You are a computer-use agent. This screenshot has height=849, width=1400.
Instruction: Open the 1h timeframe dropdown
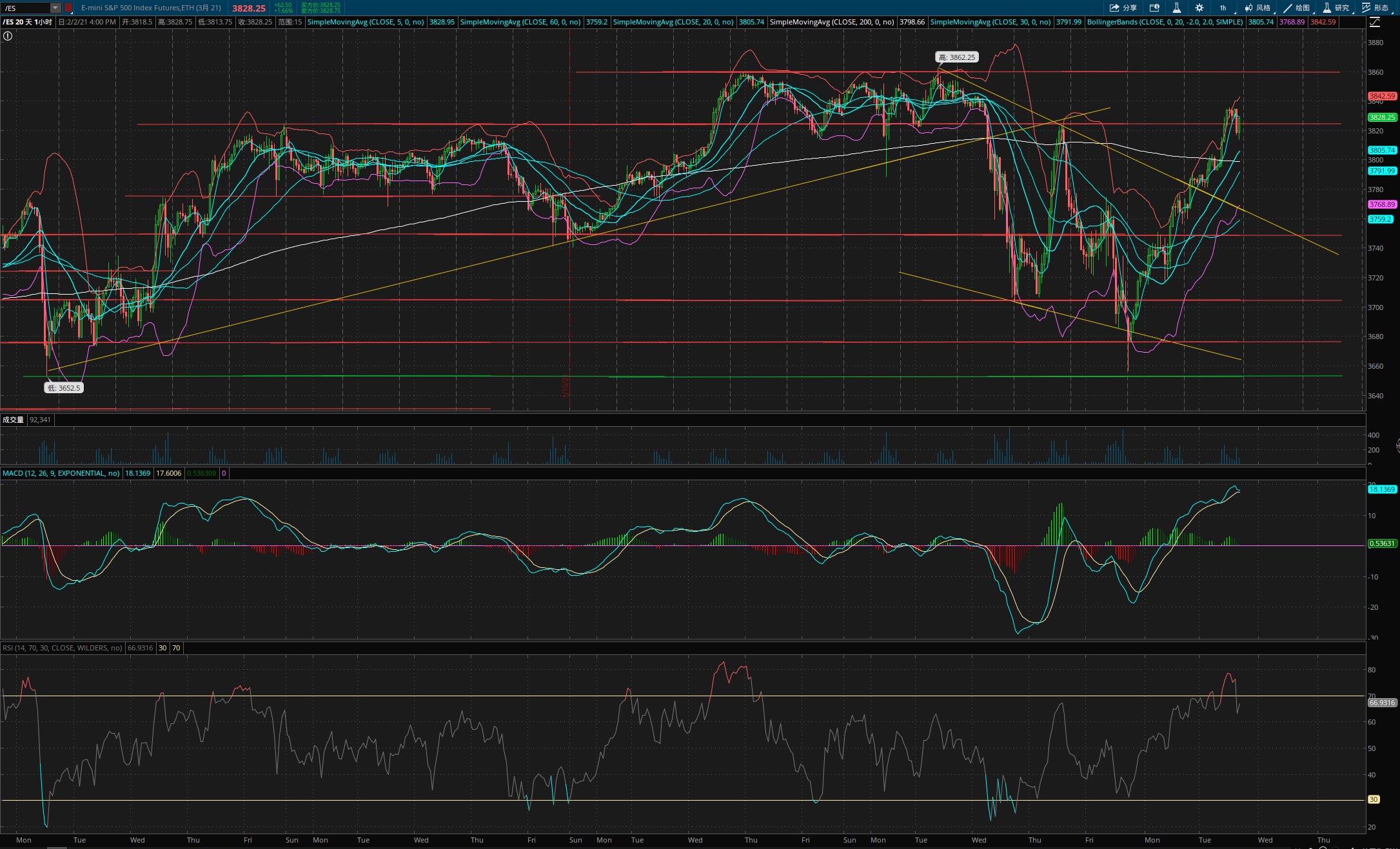[1224, 8]
